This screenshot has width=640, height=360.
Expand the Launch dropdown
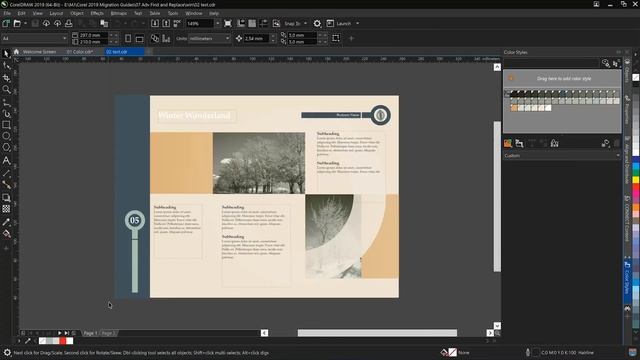pyautogui.click(x=358, y=24)
